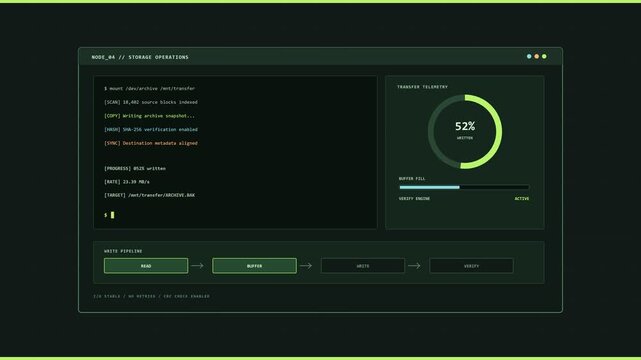
Task: Click the orange window control dot
Action: 536,56
